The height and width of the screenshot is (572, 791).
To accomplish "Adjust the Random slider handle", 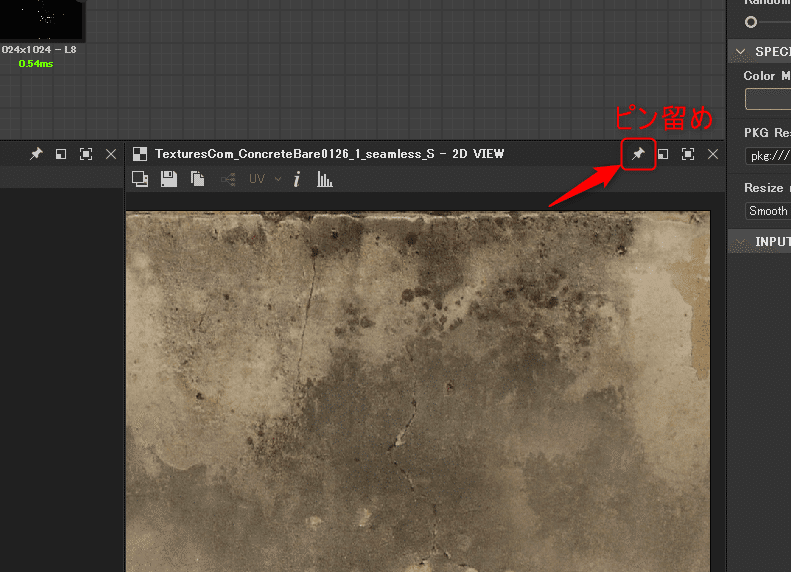I will point(751,22).
